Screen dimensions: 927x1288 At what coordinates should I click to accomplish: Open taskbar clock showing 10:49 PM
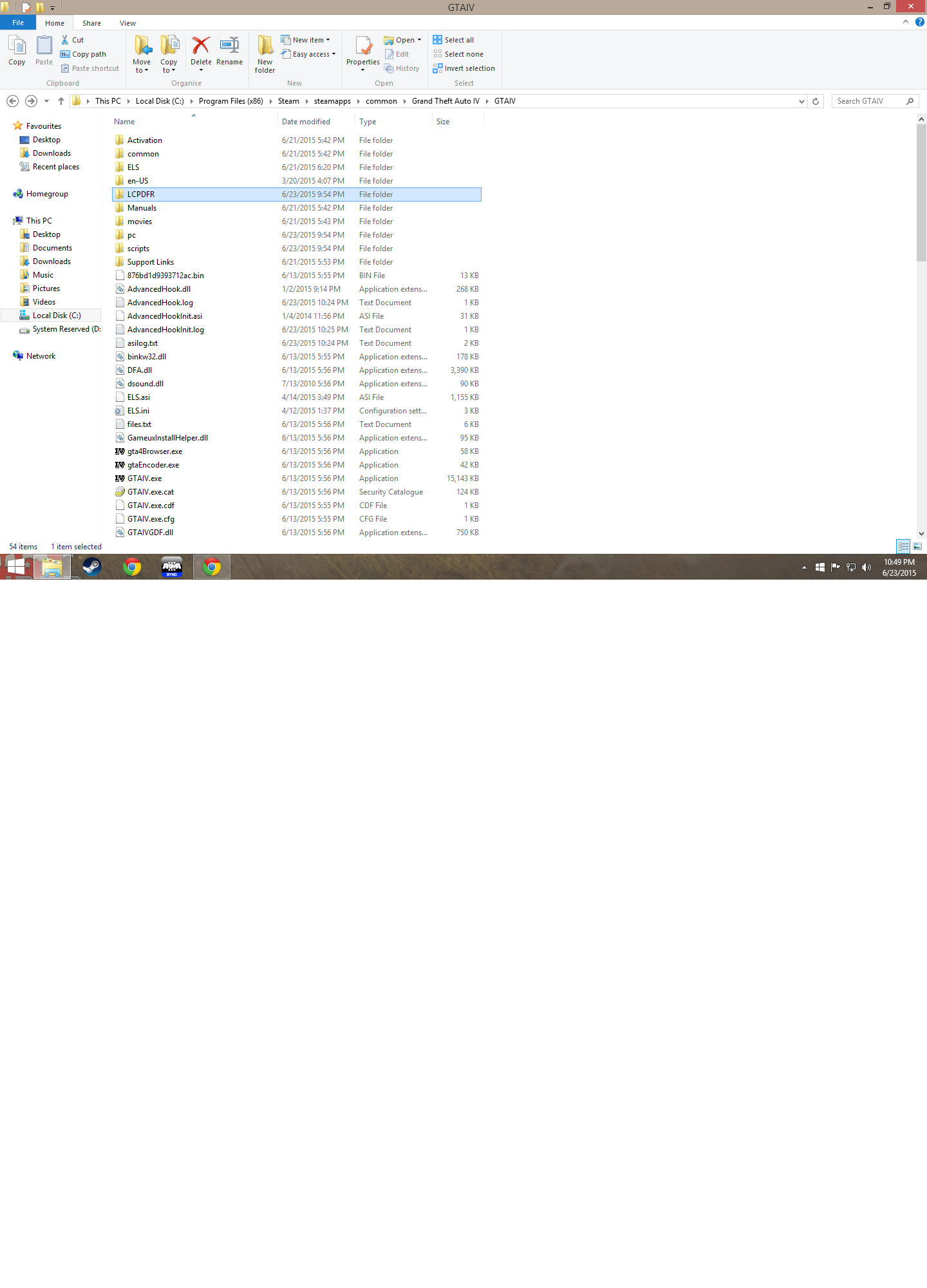coord(899,567)
